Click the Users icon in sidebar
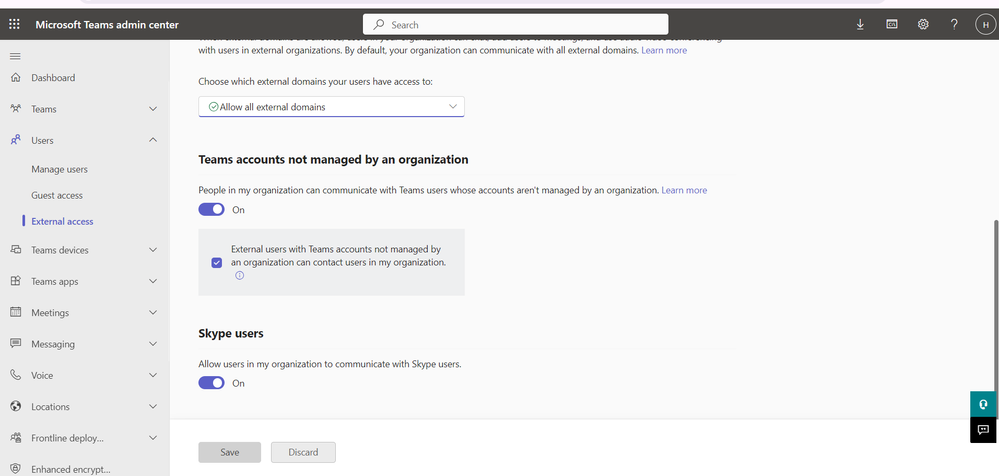Image resolution: width=999 pixels, height=476 pixels. click(16, 140)
